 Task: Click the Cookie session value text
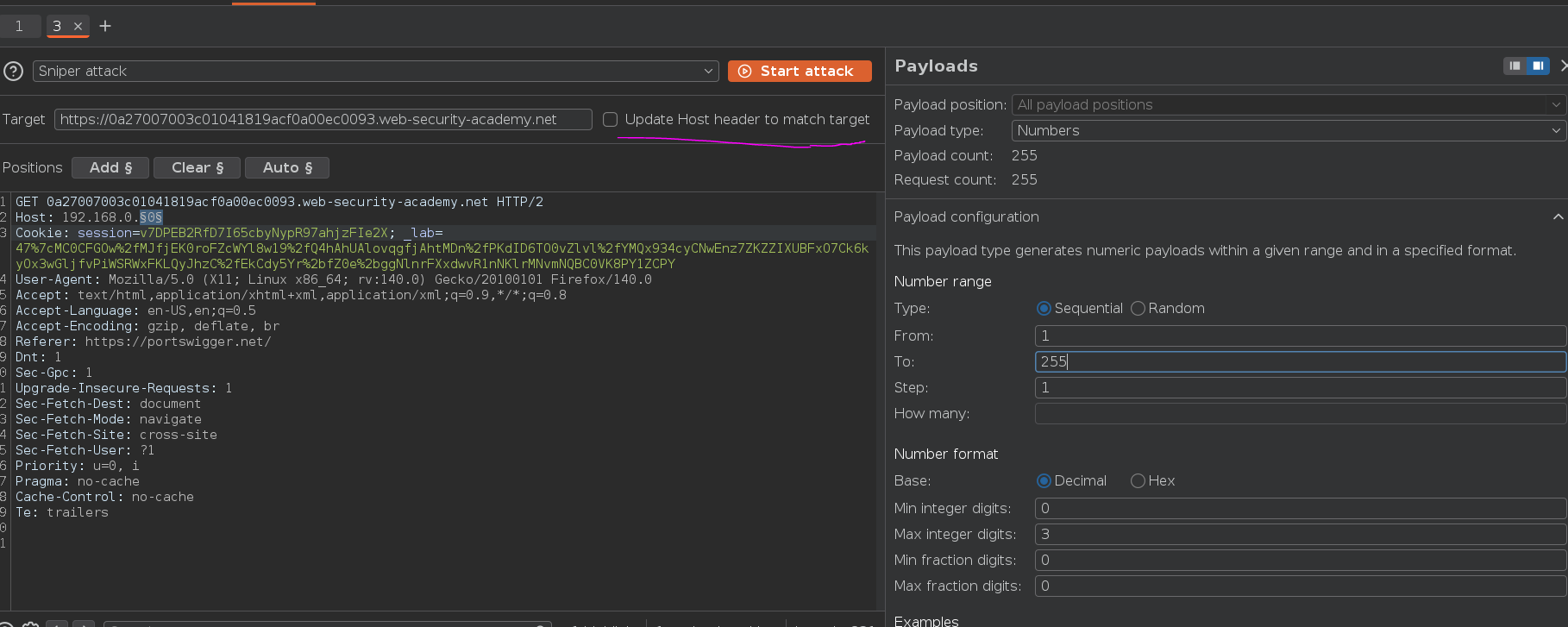(264, 233)
